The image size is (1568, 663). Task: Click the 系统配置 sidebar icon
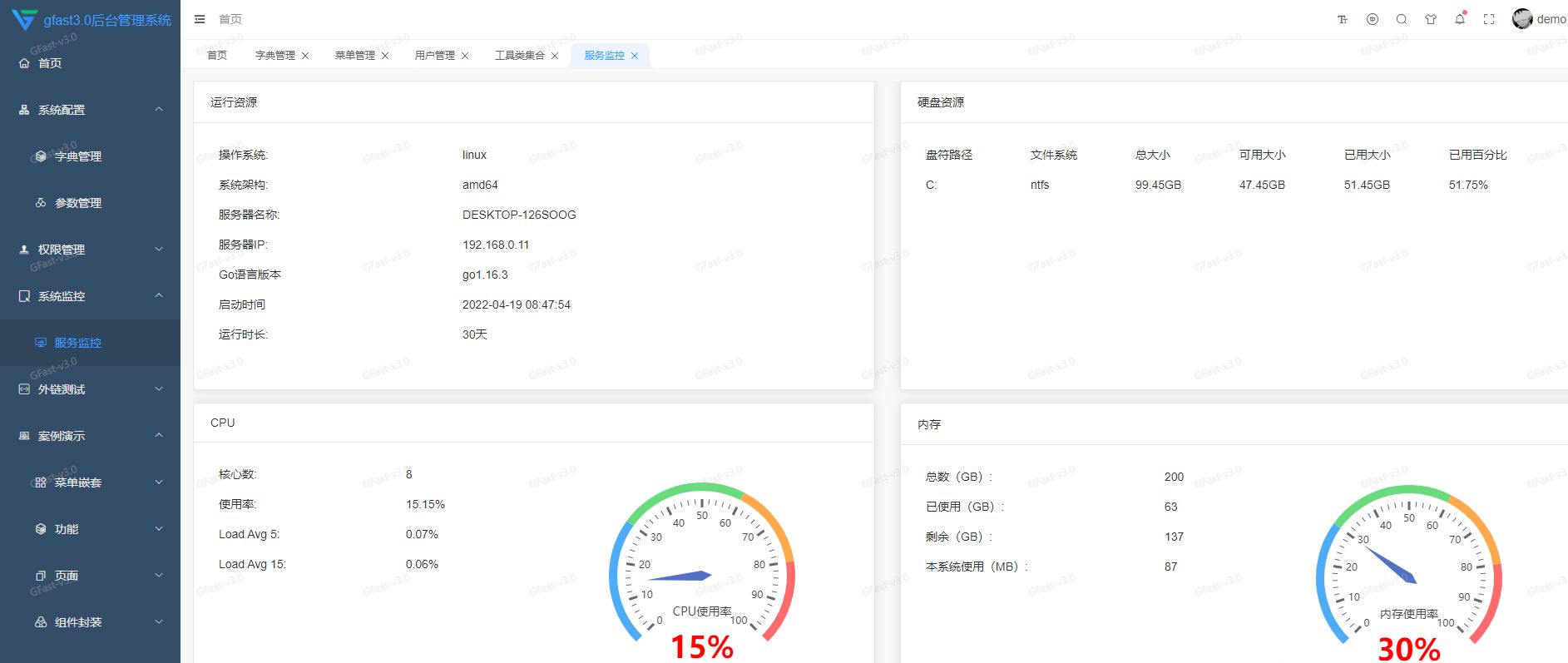coord(24,110)
